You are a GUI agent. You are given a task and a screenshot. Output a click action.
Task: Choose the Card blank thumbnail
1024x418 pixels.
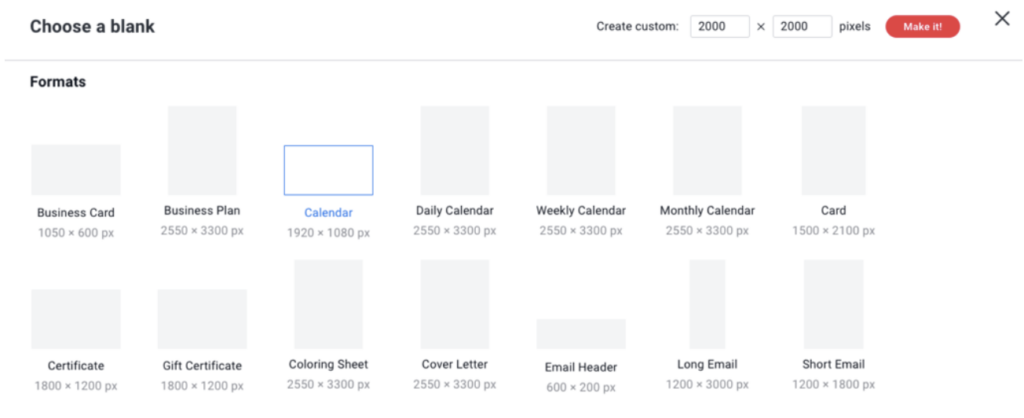pyautogui.click(x=833, y=150)
